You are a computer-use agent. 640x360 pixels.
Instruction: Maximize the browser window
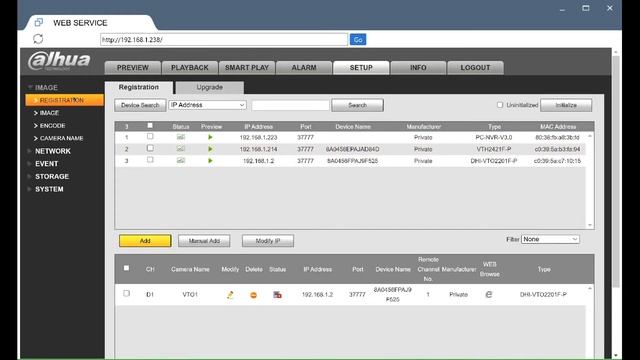coord(586,8)
